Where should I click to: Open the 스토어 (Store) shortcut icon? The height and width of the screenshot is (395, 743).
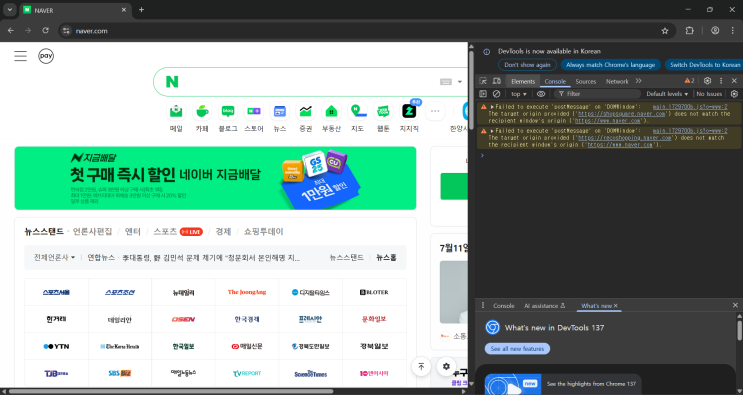tap(254, 112)
